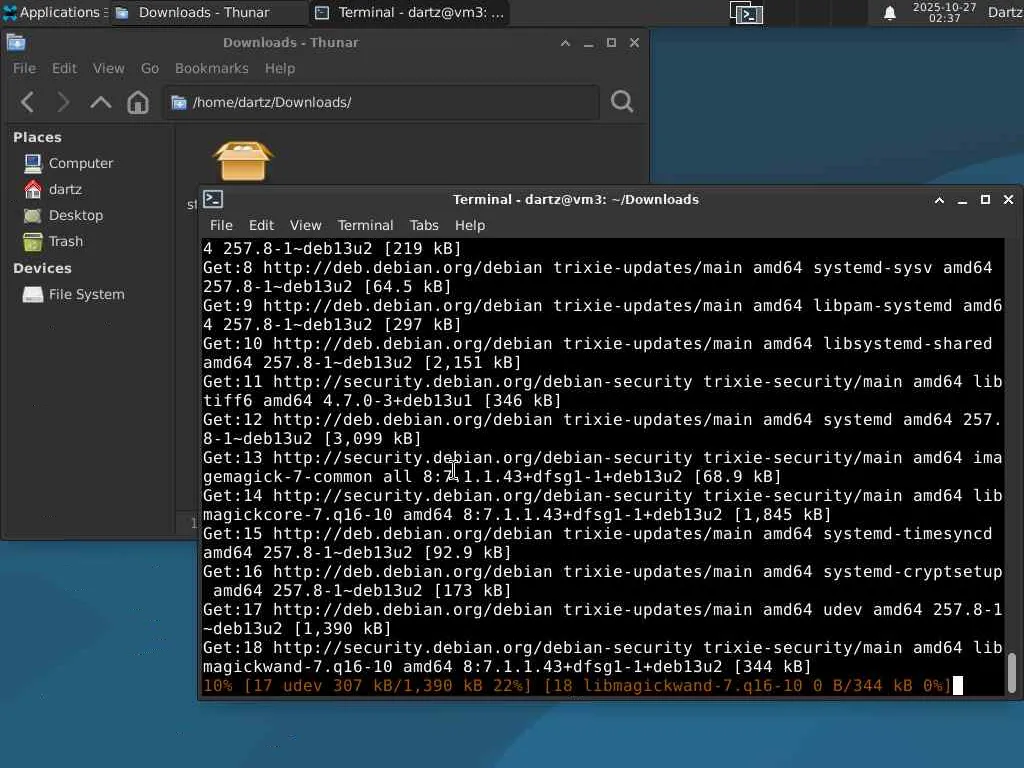
Task: Open Thunar File menu
Action: coord(24,69)
